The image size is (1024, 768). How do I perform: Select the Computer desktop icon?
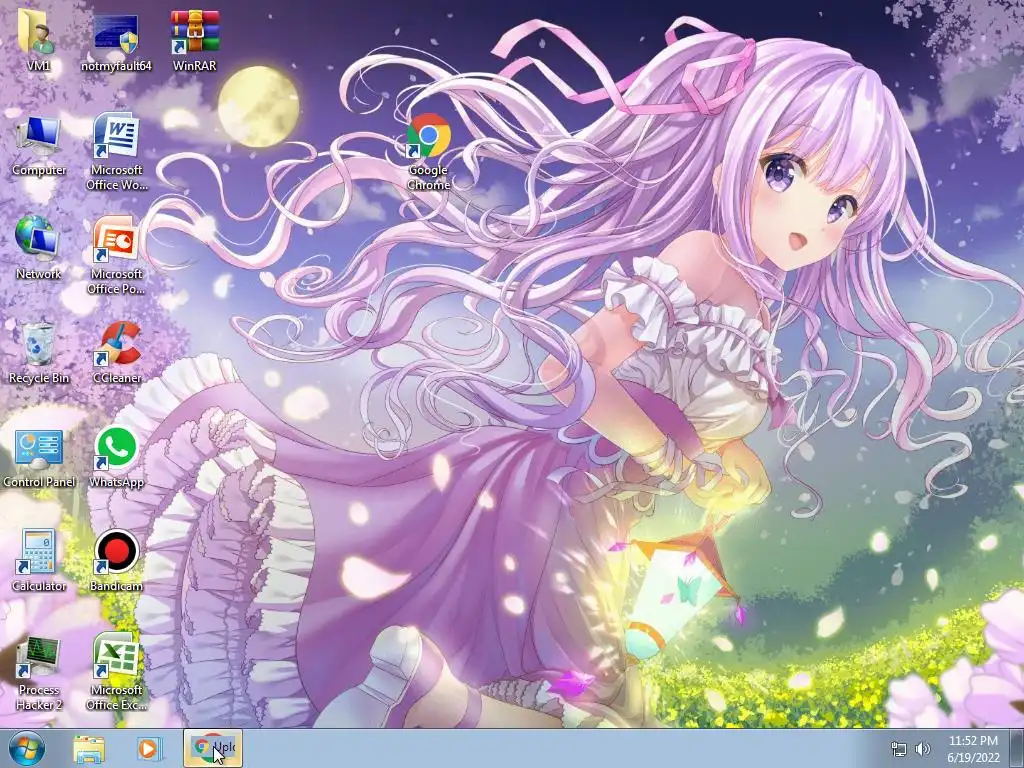(x=39, y=145)
